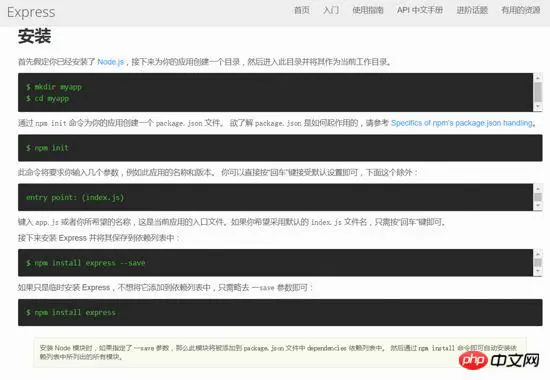Click scrollbar thumb in npm install --save block

pos(538,262)
